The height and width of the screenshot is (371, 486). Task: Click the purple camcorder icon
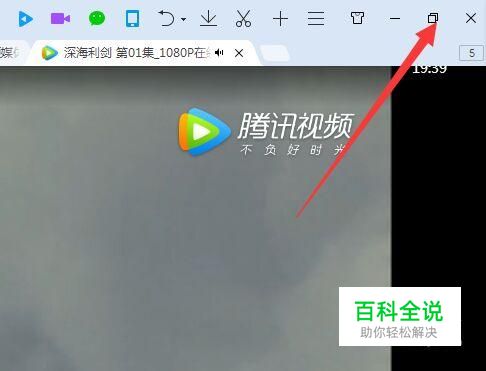tap(60, 19)
